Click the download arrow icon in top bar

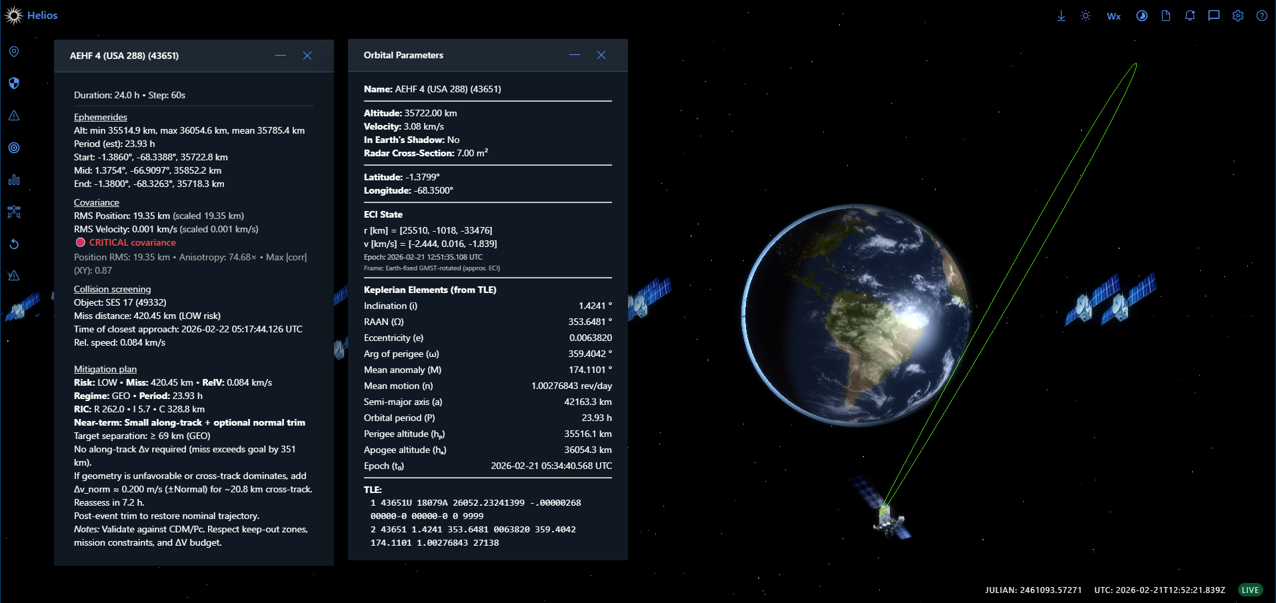coord(1061,16)
